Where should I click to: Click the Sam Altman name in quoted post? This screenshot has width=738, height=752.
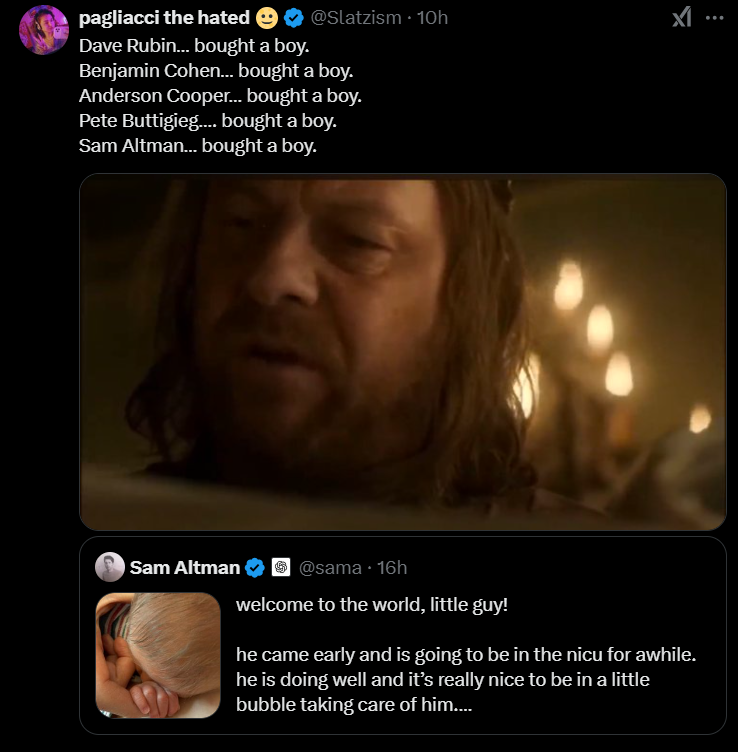(185, 568)
